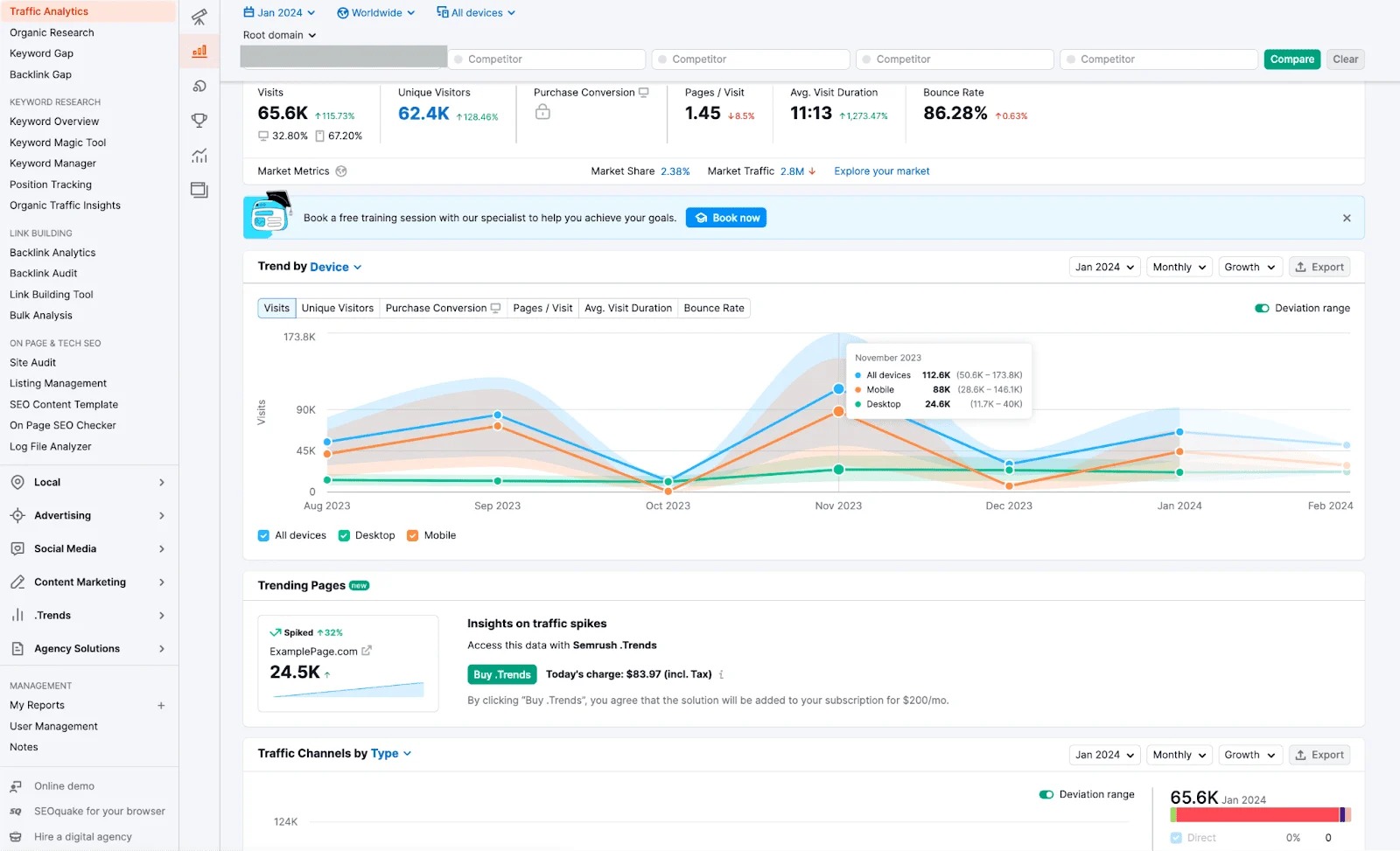
Task: Click the plus icon beside My Reports
Action: [x=161, y=706]
